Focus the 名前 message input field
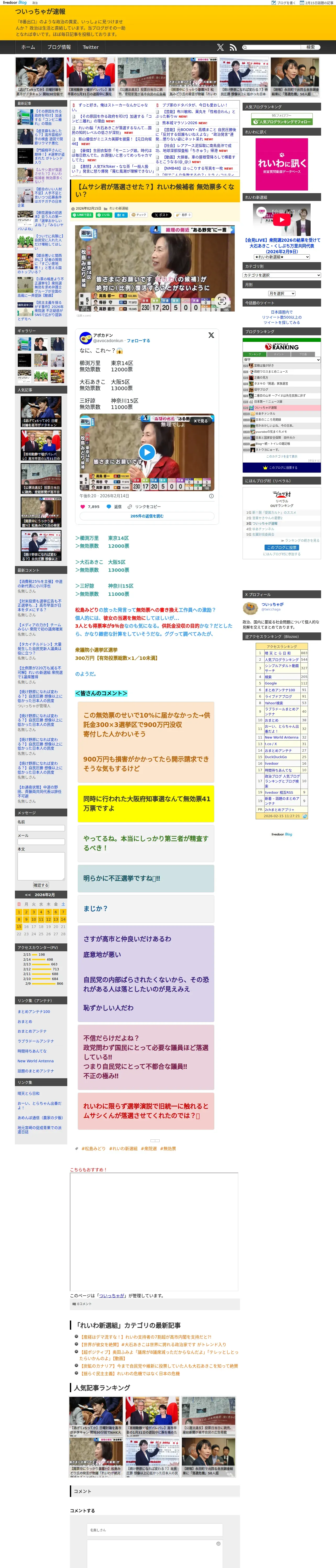The image size is (336, 1568). (x=41, y=828)
